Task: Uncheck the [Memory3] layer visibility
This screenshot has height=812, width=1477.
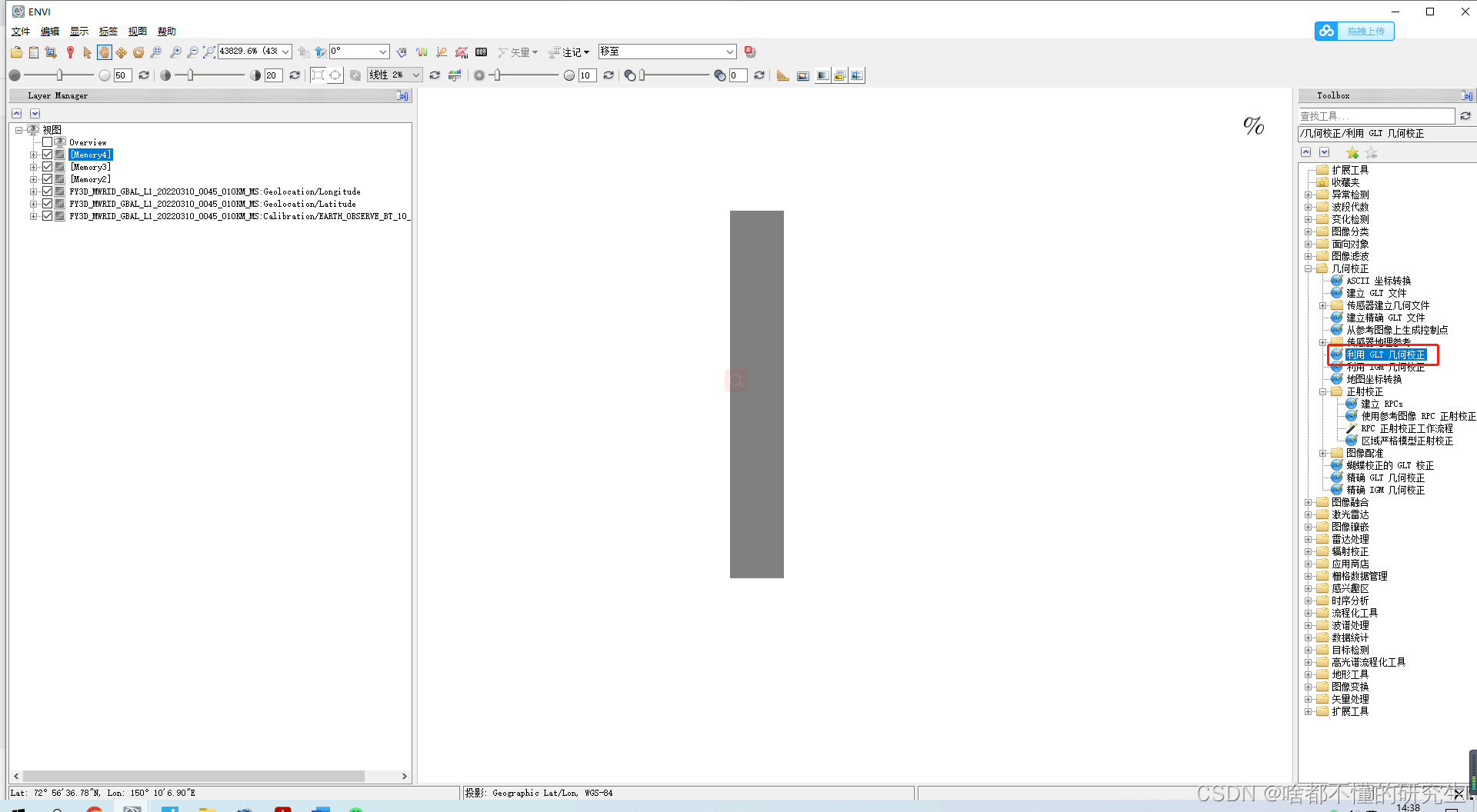Action: click(x=48, y=167)
